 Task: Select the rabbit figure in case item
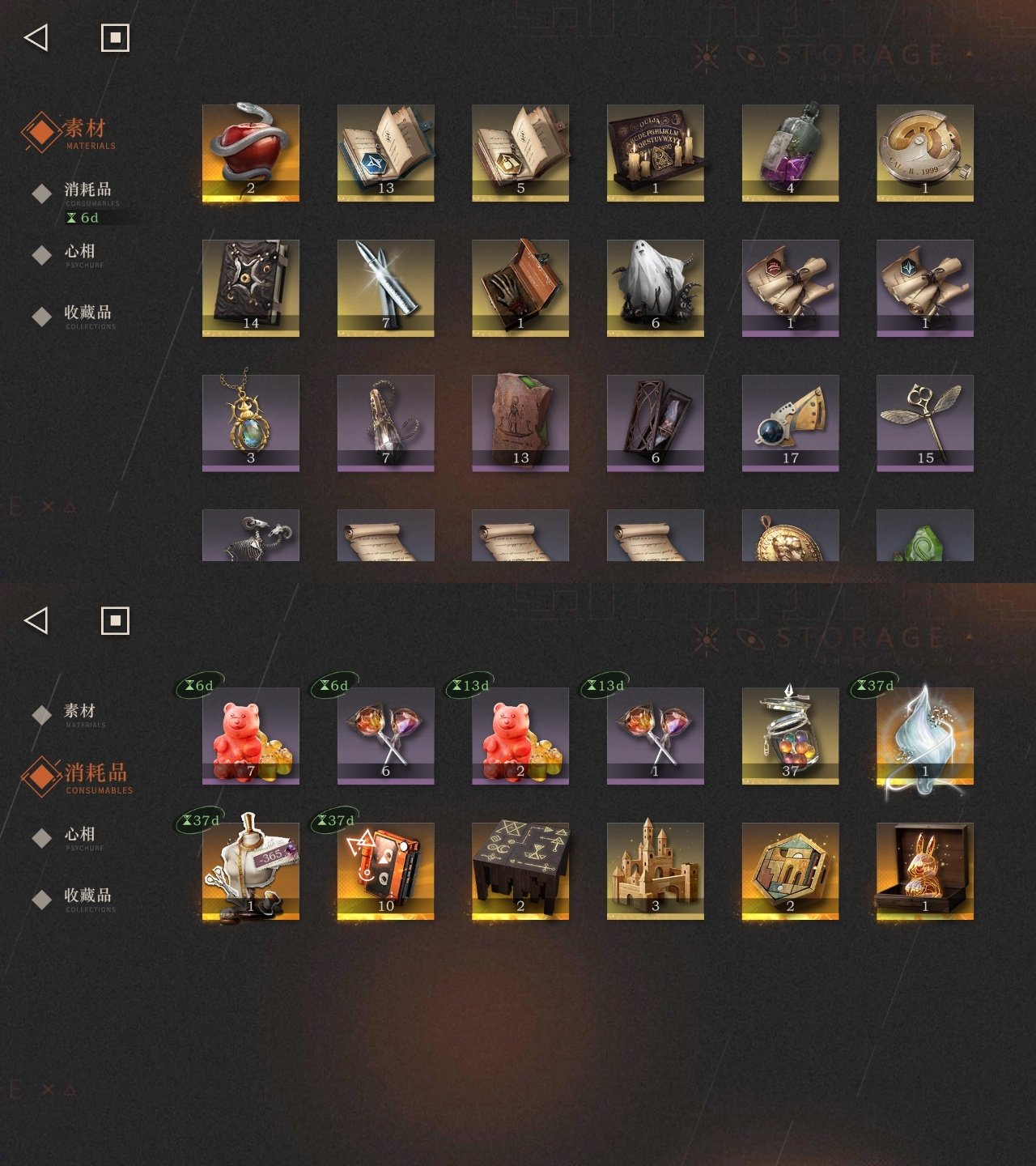tap(925, 871)
